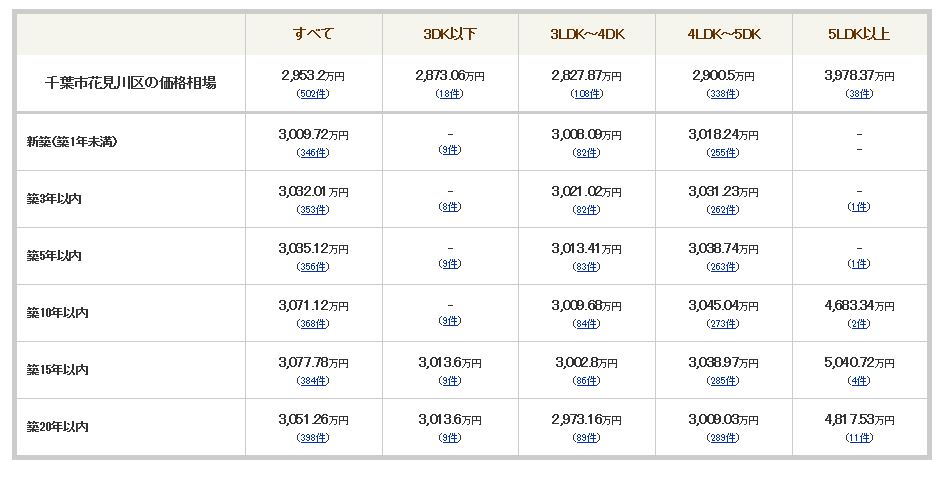
Task: Open the 502件 link under すべて
Action: 313,94
